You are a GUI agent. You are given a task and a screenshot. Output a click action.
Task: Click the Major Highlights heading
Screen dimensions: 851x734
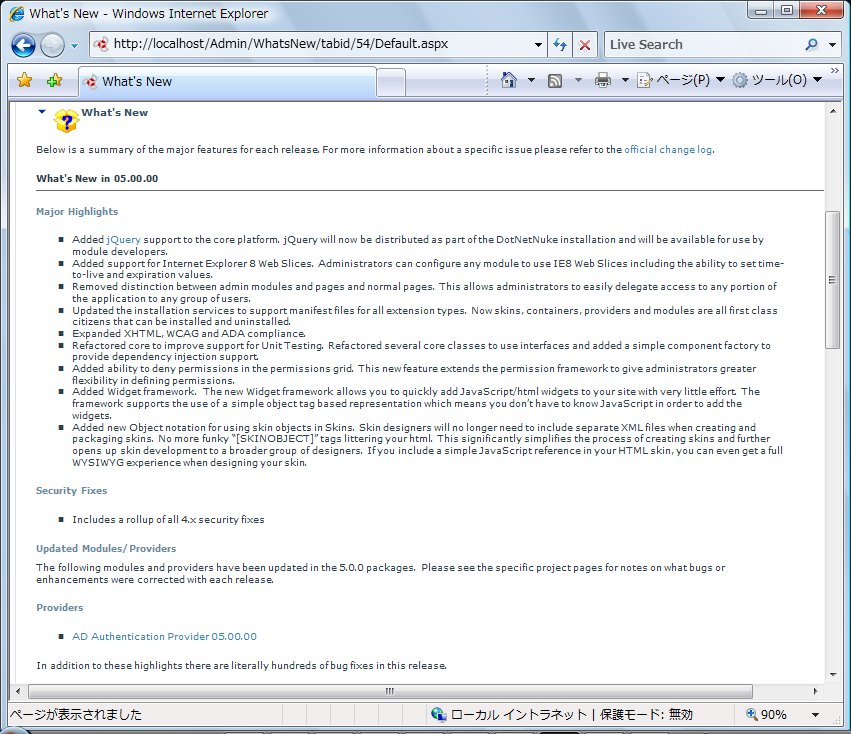click(77, 212)
